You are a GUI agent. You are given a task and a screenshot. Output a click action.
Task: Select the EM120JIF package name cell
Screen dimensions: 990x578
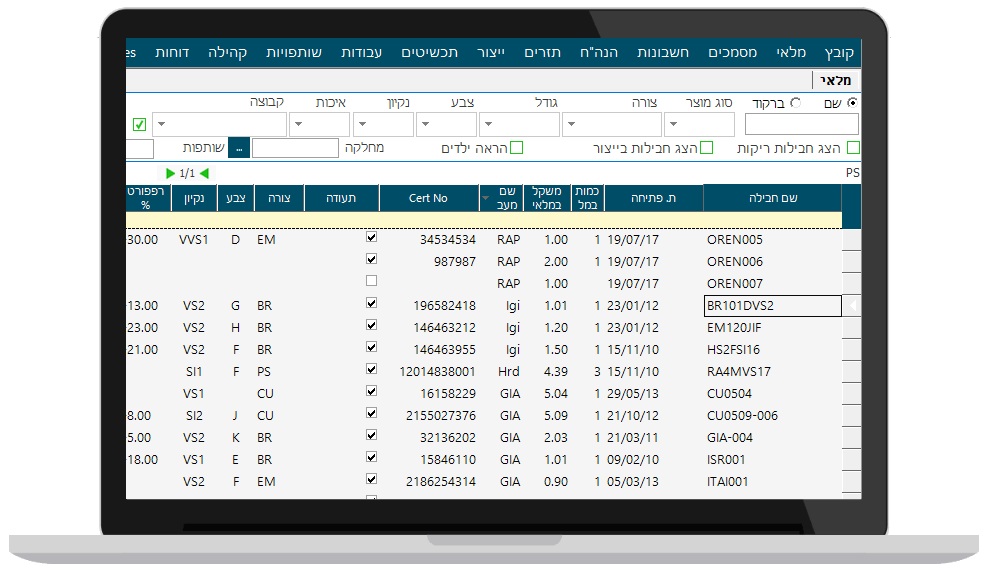click(773, 328)
